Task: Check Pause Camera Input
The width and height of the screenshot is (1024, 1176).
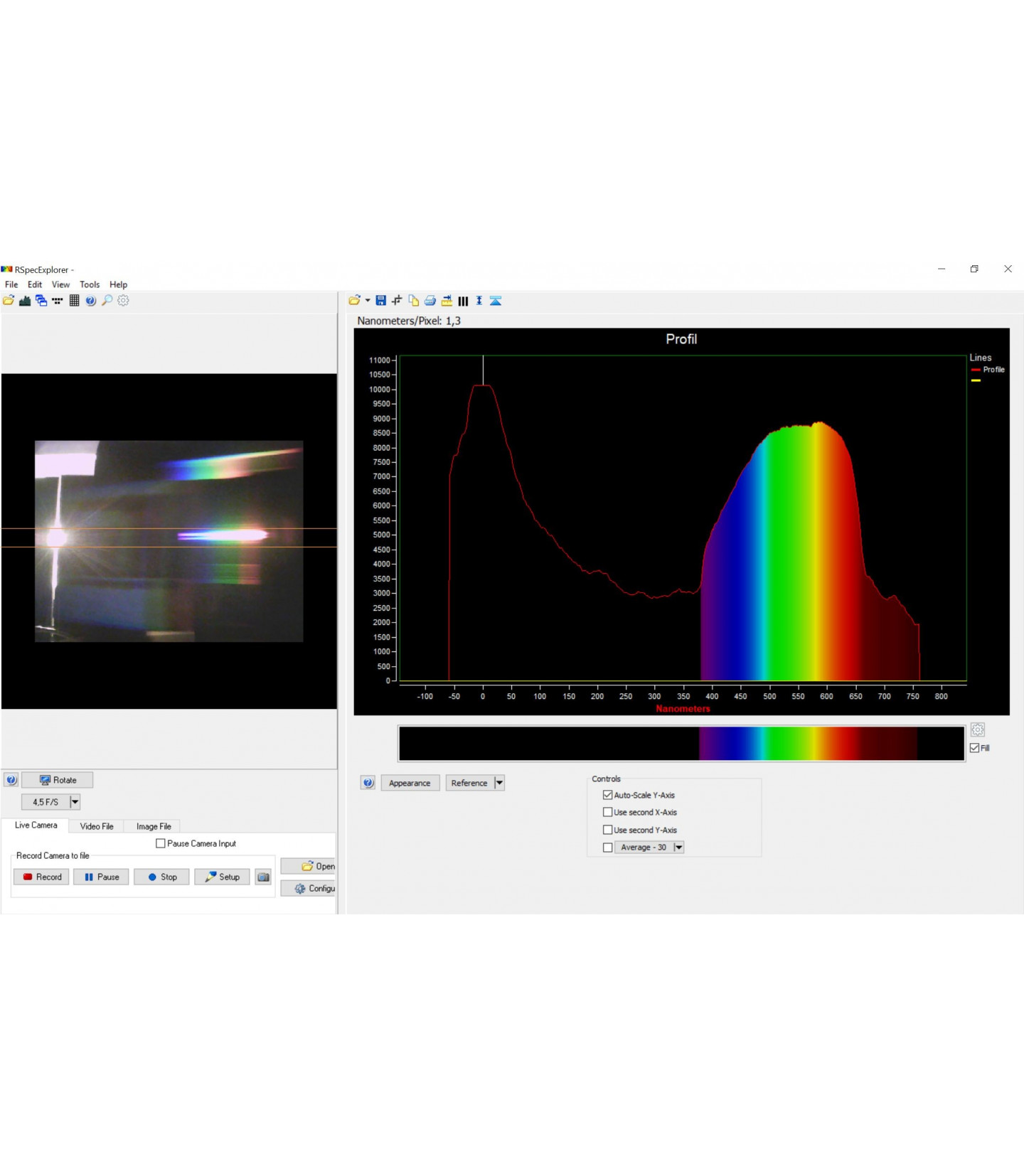Action: click(x=160, y=843)
